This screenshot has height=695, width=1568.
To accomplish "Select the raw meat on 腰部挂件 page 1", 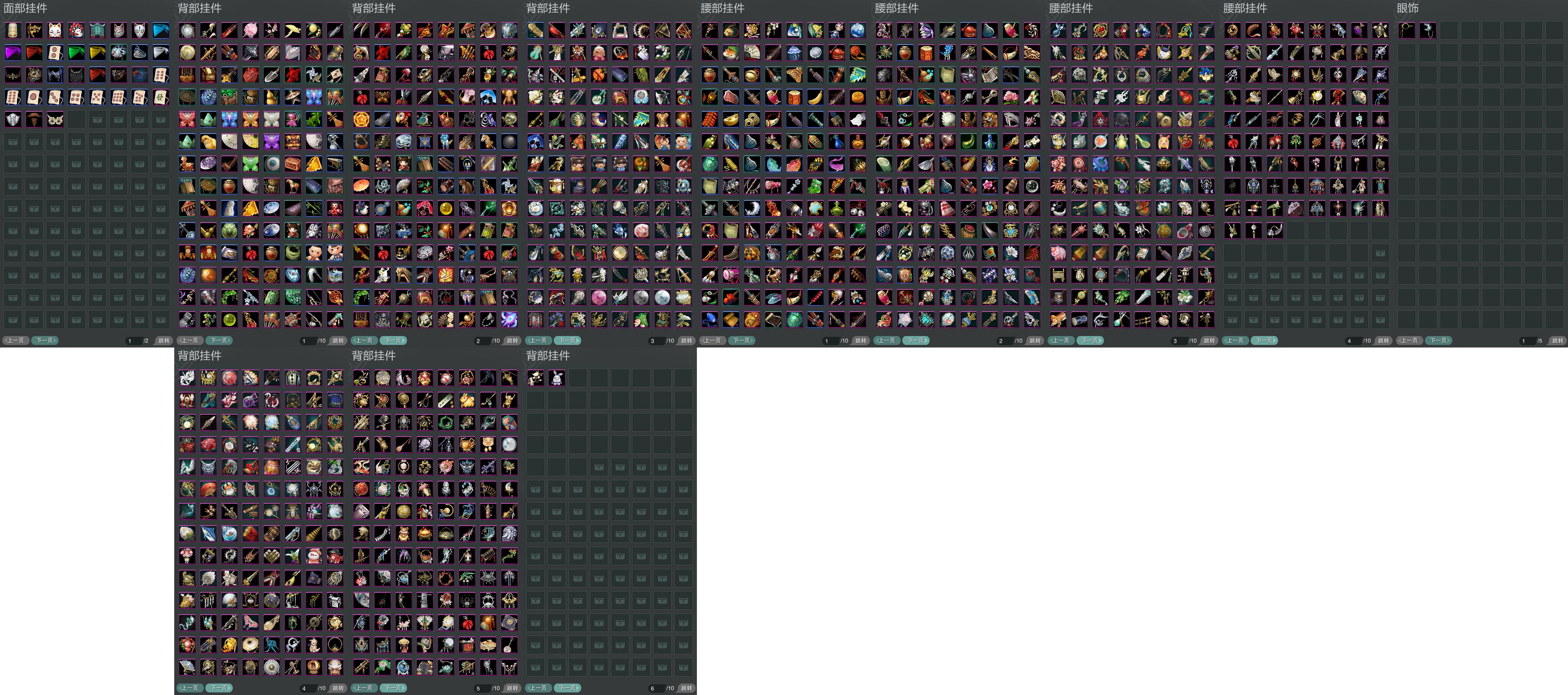I will tap(730, 98).
